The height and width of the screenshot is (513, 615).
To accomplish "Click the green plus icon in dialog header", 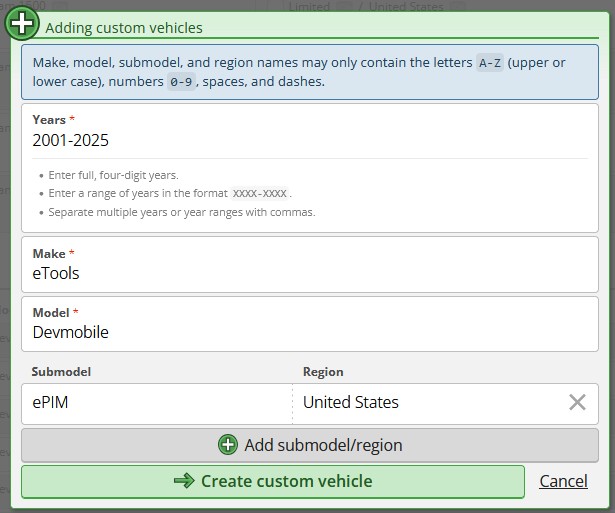I will click(22, 24).
